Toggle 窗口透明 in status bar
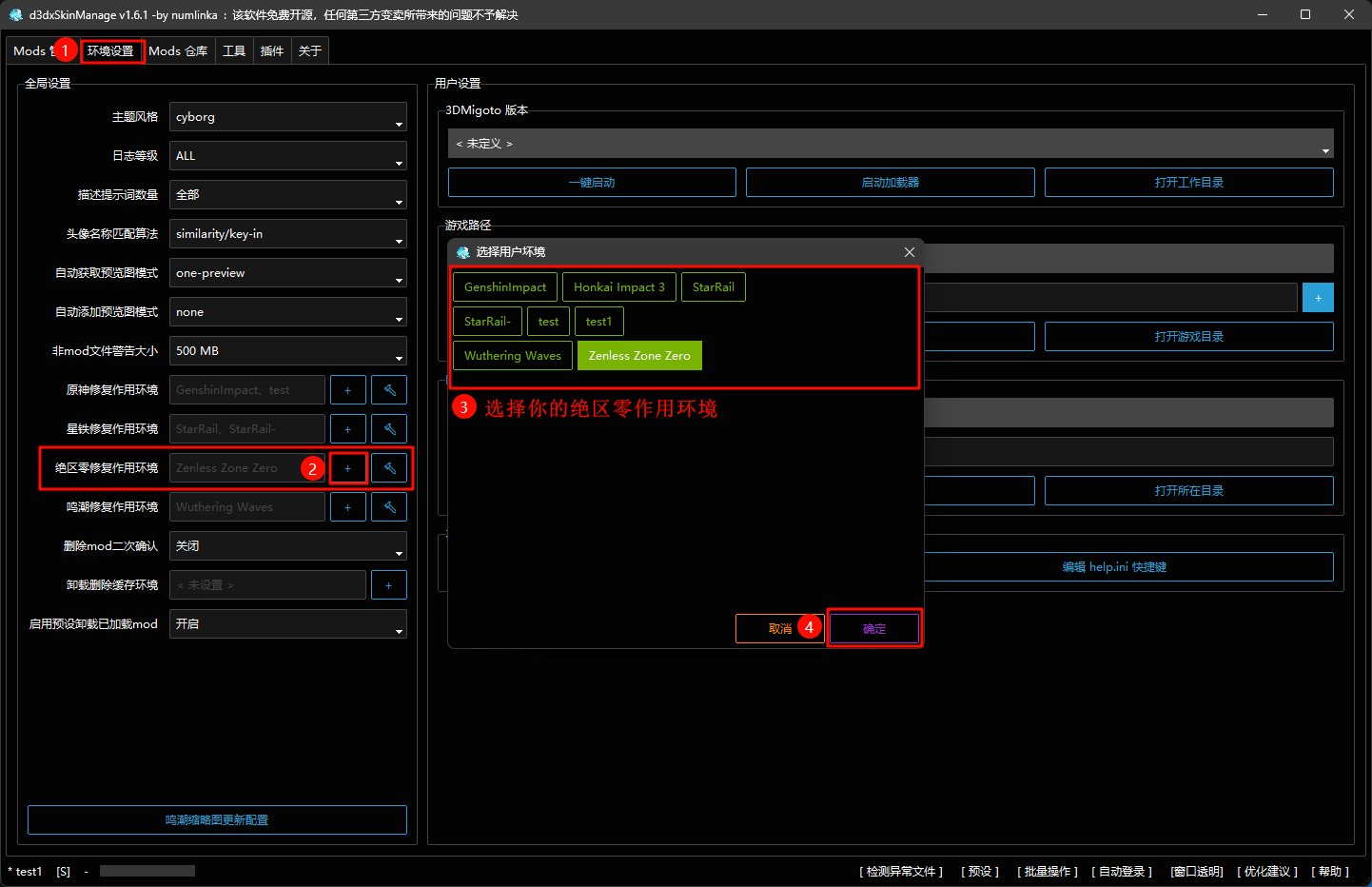Screen dimensions: 1372x887 click(x=1197, y=872)
